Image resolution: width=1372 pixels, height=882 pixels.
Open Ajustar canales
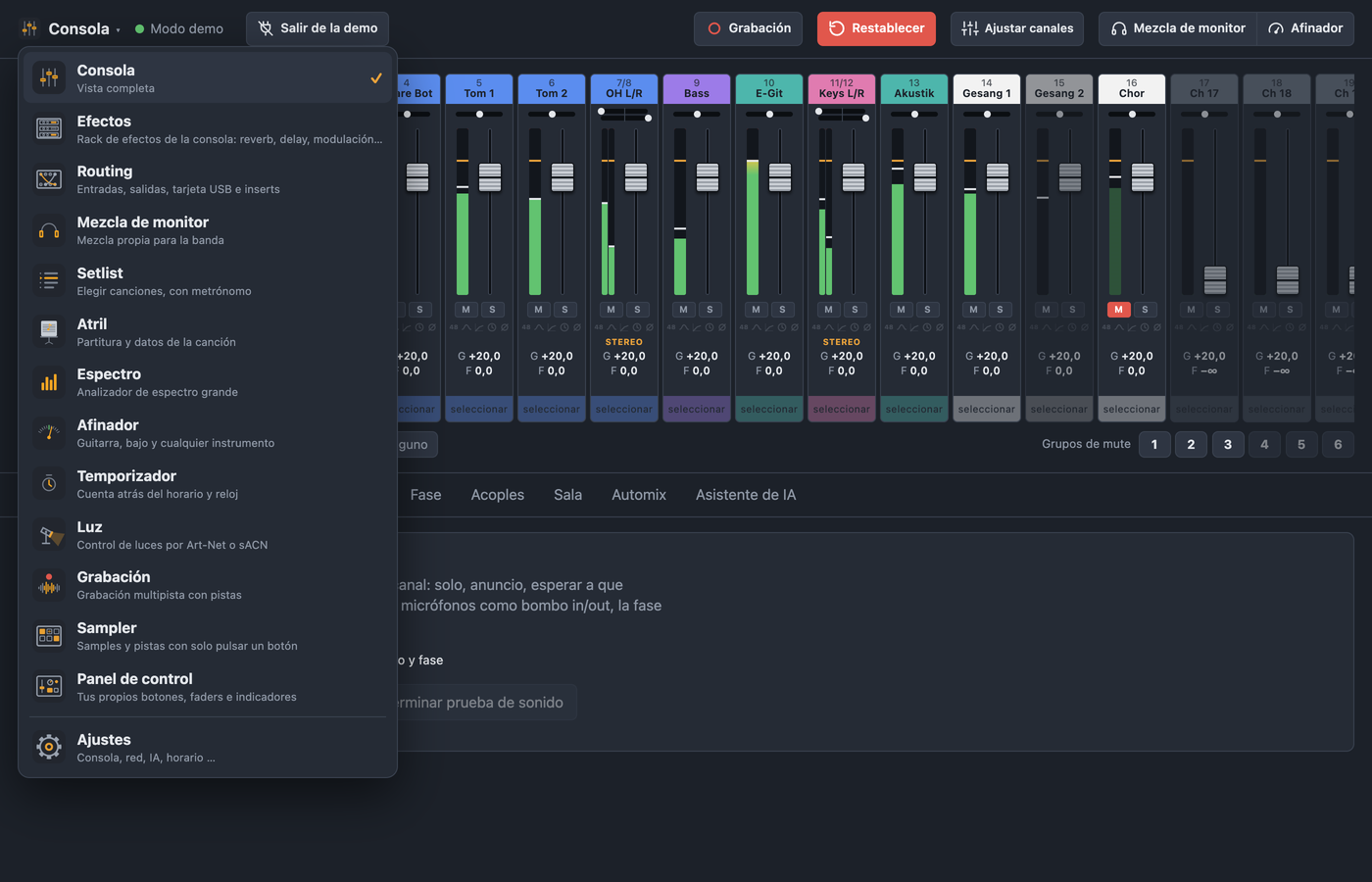pyautogui.click(x=1017, y=28)
